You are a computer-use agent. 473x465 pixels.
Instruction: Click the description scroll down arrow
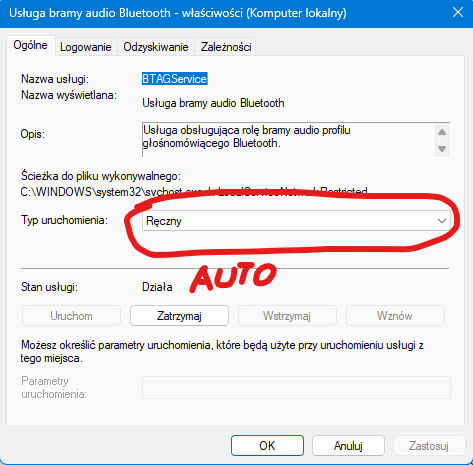coord(442,149)
